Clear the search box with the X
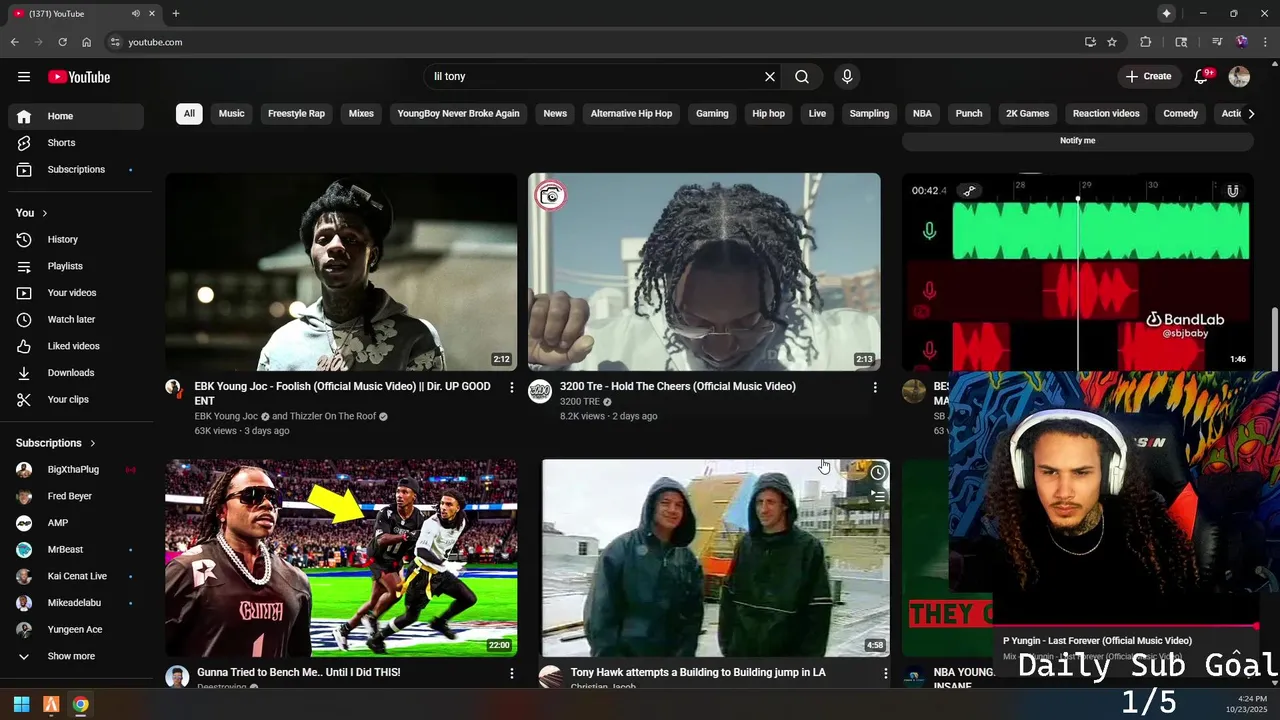Viewport: 1280px width, 720px height. tap(770, 77)
